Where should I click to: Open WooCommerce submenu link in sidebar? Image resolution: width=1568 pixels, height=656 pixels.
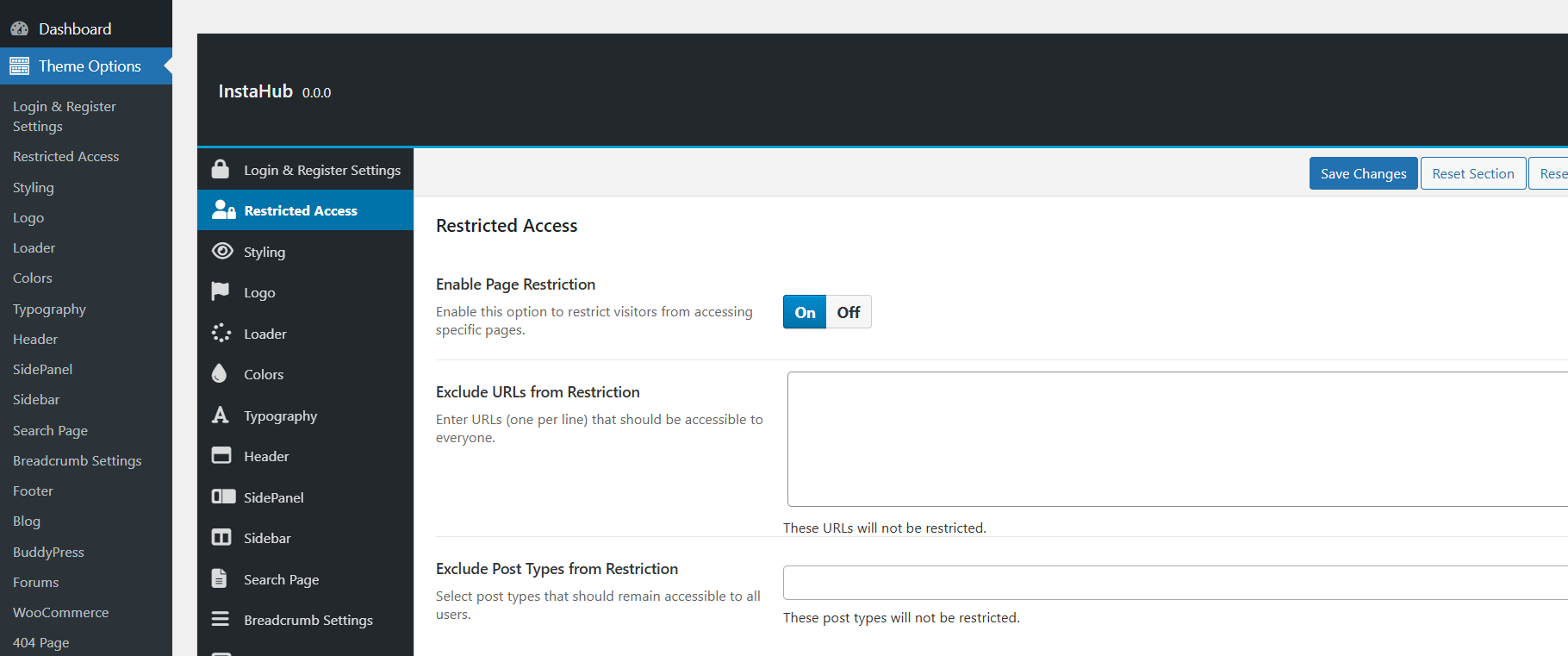point(60,612)
